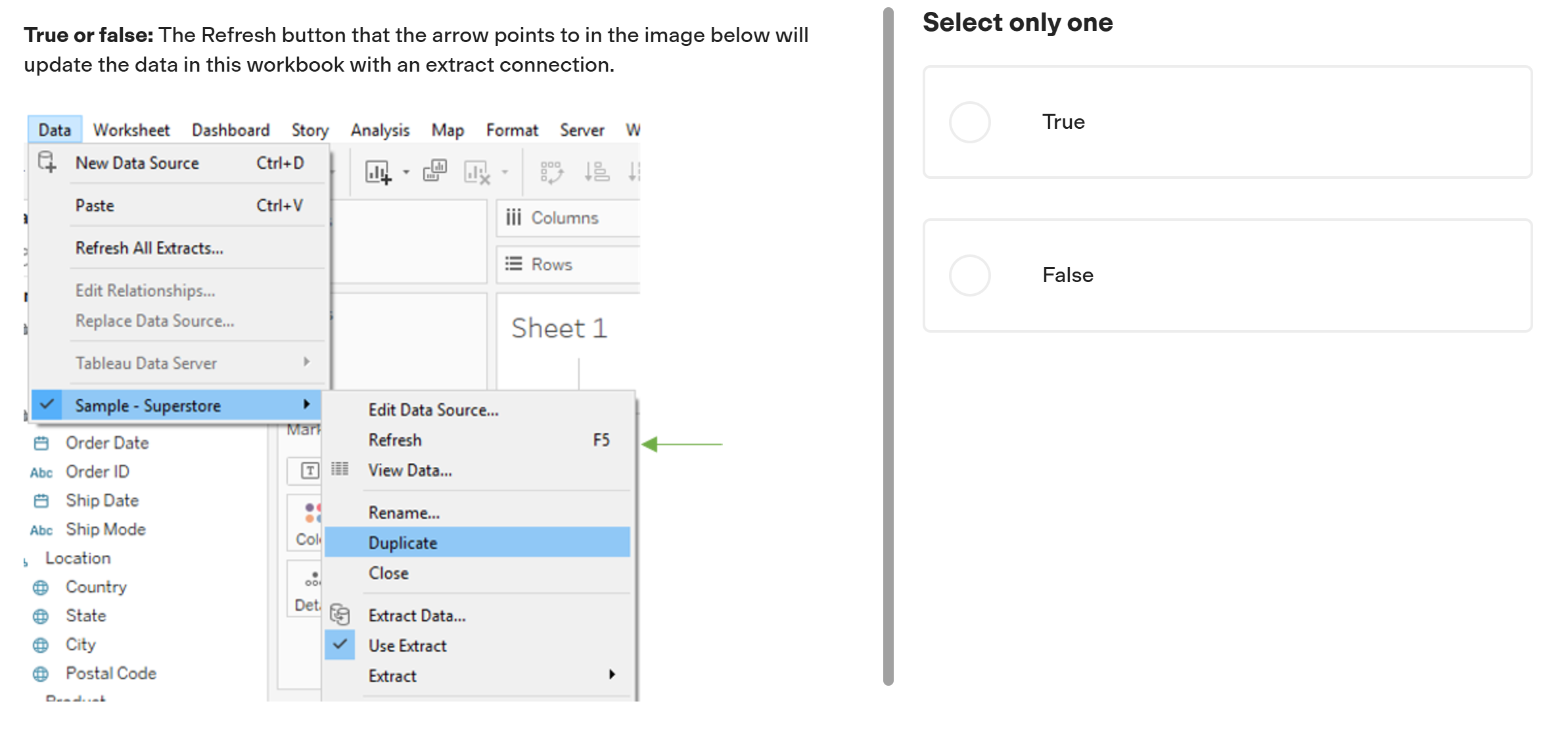Click globe icon beside Postal Code
Image resolution: width=1568 pixels, height=739 pixels.
coord(41,675)
